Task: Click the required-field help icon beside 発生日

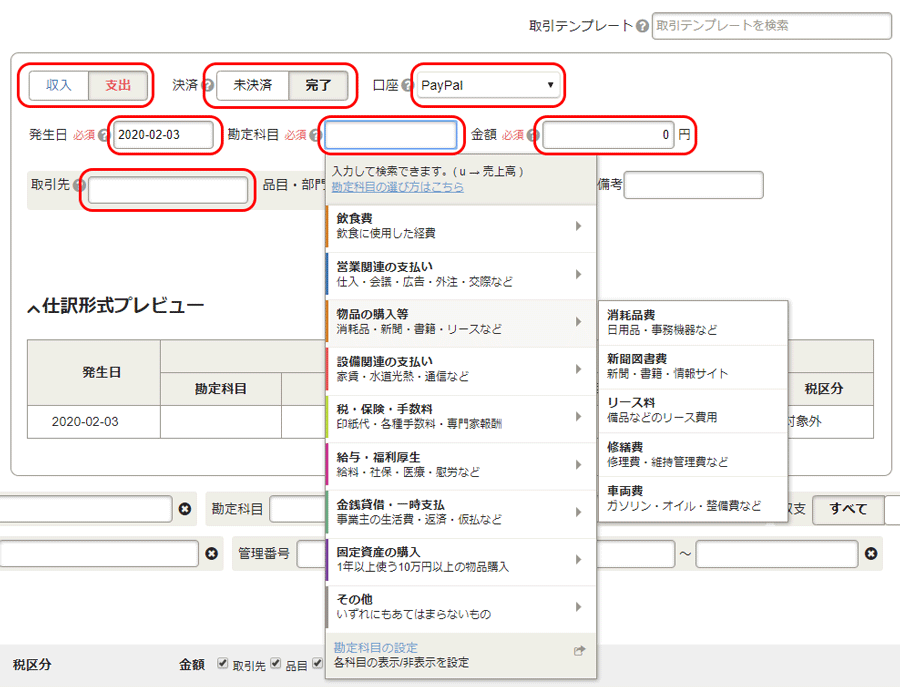Action: [x=102, y=134]
